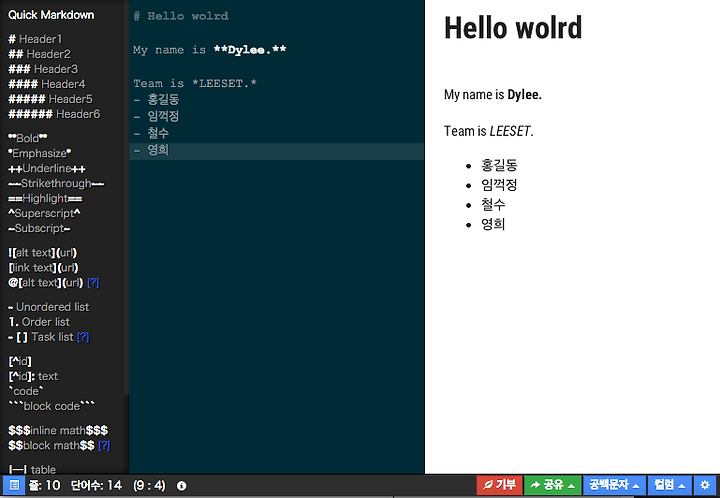This screenshot has height=498, width=720.
Task: Click the '(9 : 4)' cursor position indicator
Action: (x=149, y=485)
